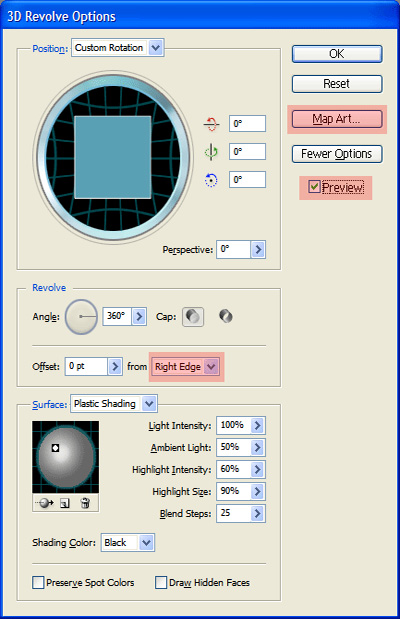The image size is (400, 619).
Task: Open the revolve Angle arrow
Action: [139, 316]
